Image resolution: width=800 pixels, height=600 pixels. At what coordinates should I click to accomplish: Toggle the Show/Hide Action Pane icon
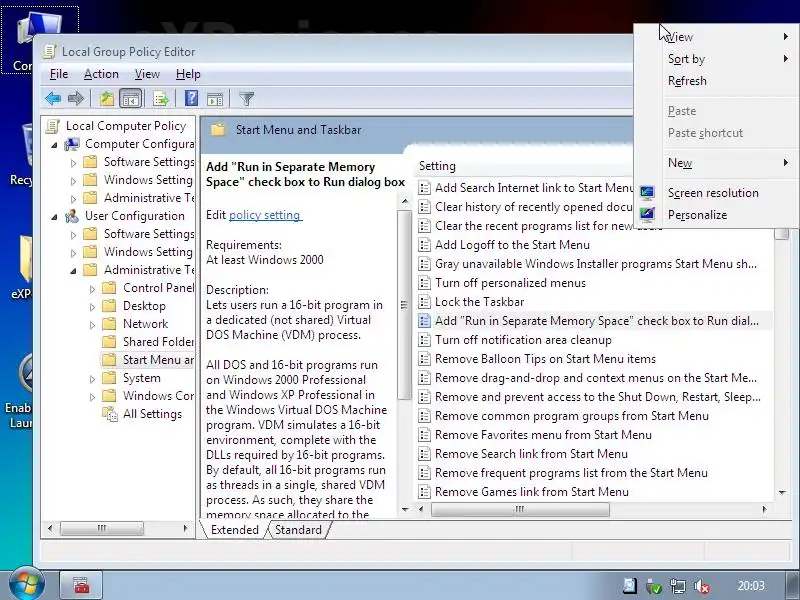click(215, 98)
